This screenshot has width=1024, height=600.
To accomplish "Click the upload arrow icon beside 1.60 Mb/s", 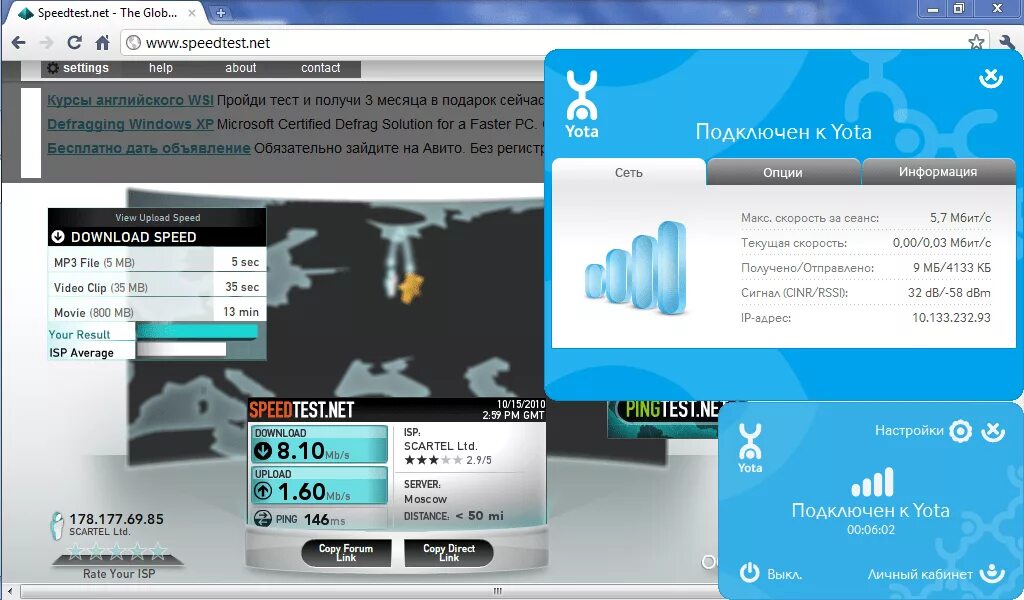I will pyautogui.click(x=263, y=491).
